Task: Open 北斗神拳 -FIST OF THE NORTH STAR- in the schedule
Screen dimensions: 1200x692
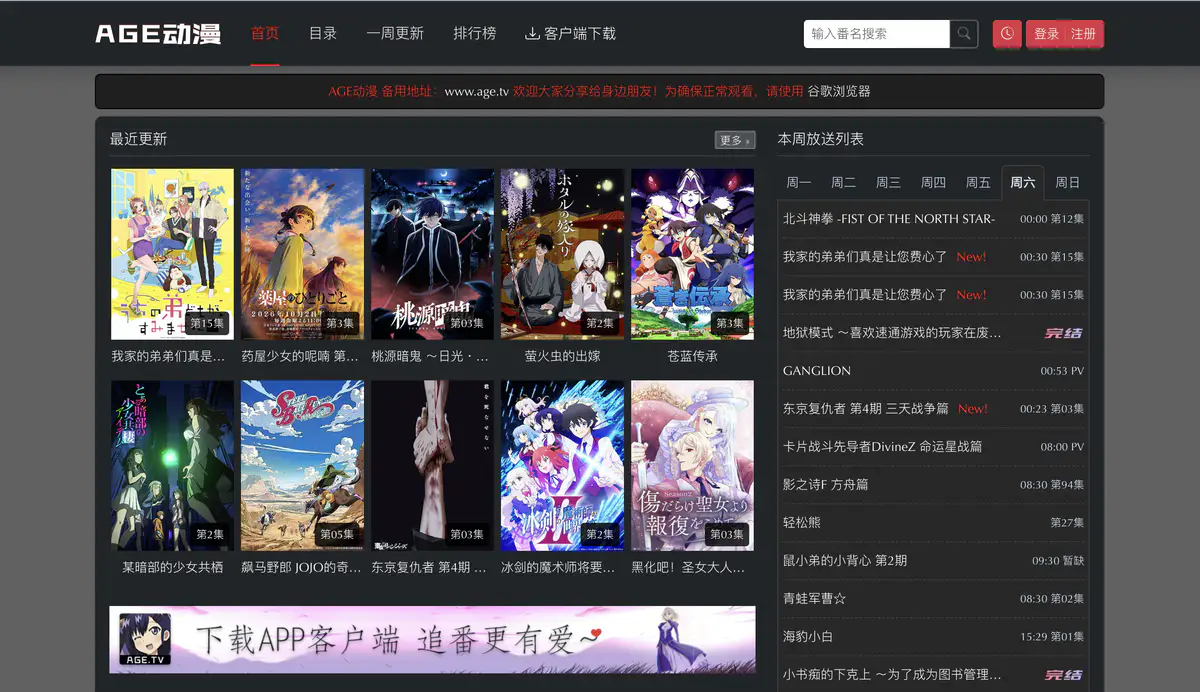Action: tap(889, 219)
